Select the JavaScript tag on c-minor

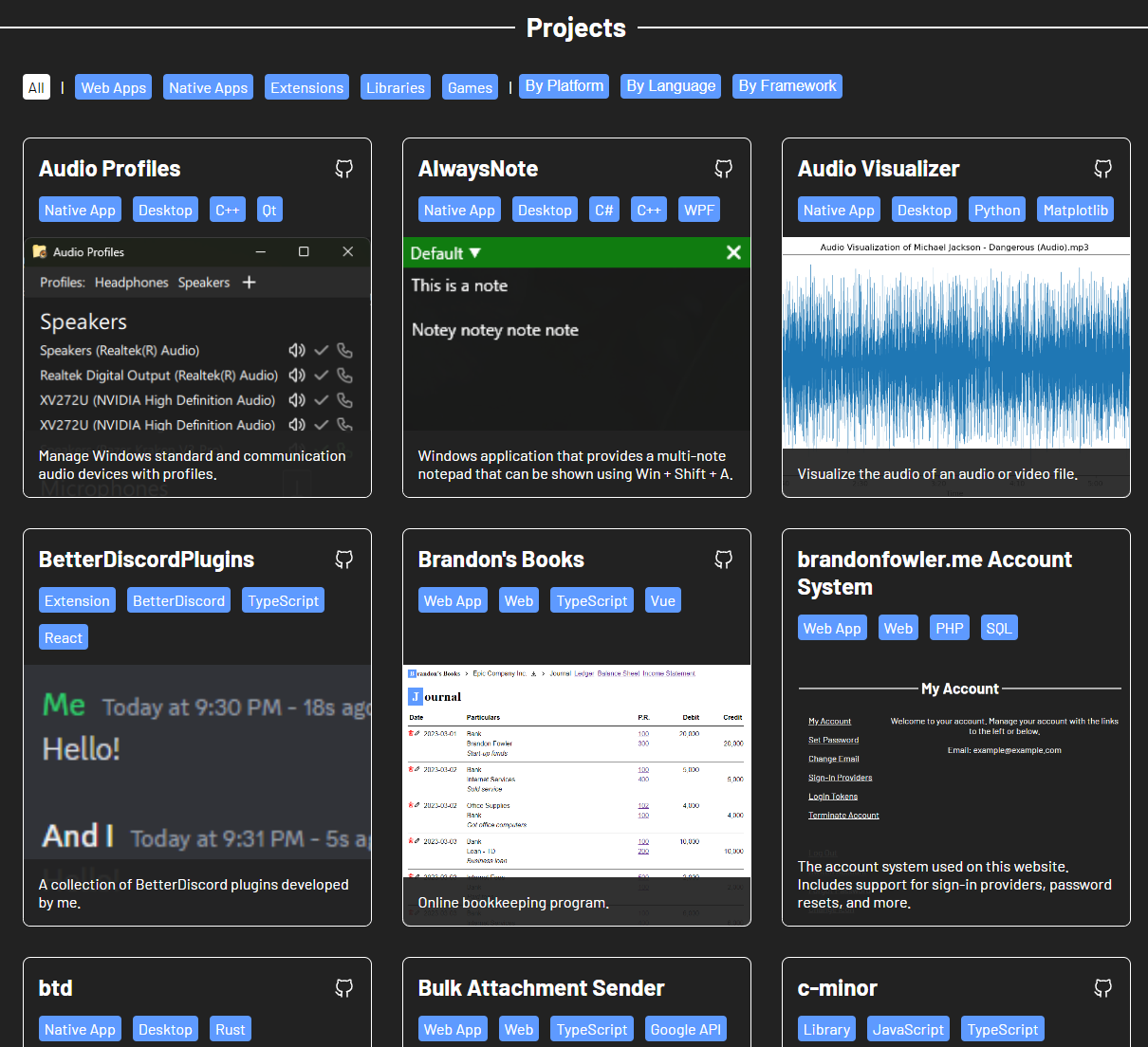[909, 1029]
